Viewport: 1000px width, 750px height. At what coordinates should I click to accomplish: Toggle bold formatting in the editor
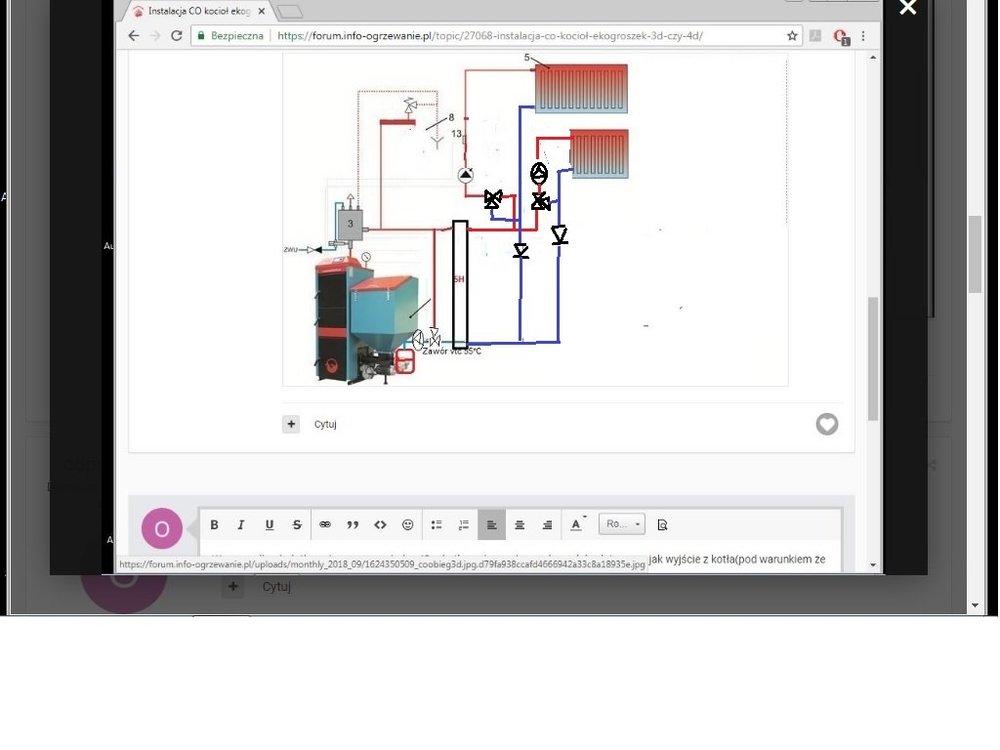214,525
